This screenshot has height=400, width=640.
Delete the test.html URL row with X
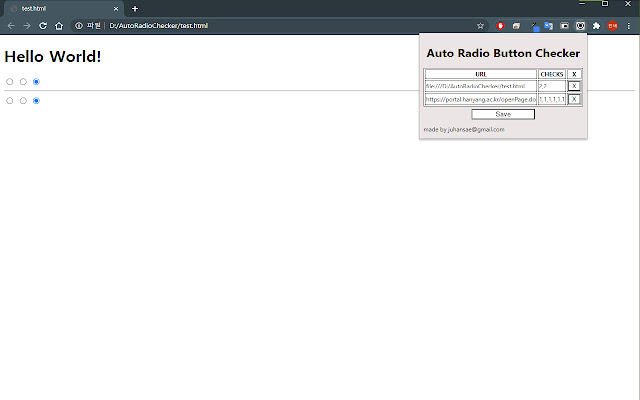click(x=574, y=86)
